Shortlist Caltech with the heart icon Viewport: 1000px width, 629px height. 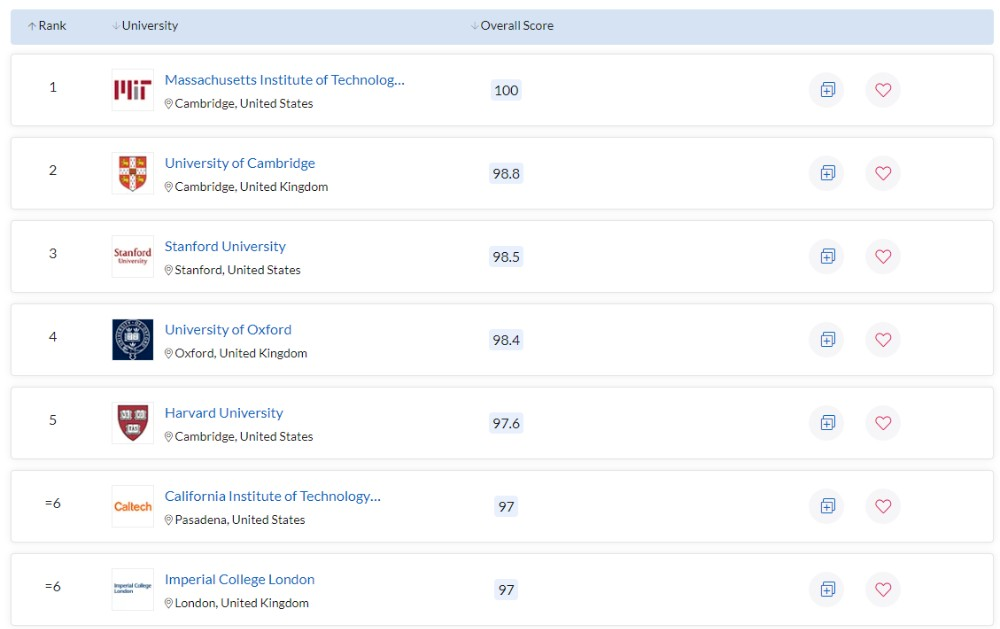883,506
